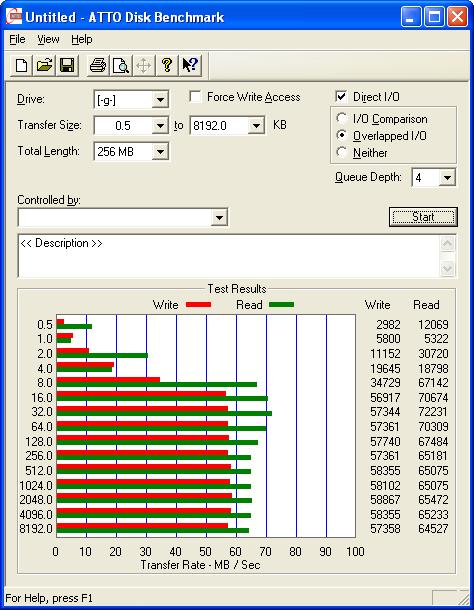474x610 pixels.
Task: Open the Queue Depth dropdown
Action: click(x=447, y=178)
